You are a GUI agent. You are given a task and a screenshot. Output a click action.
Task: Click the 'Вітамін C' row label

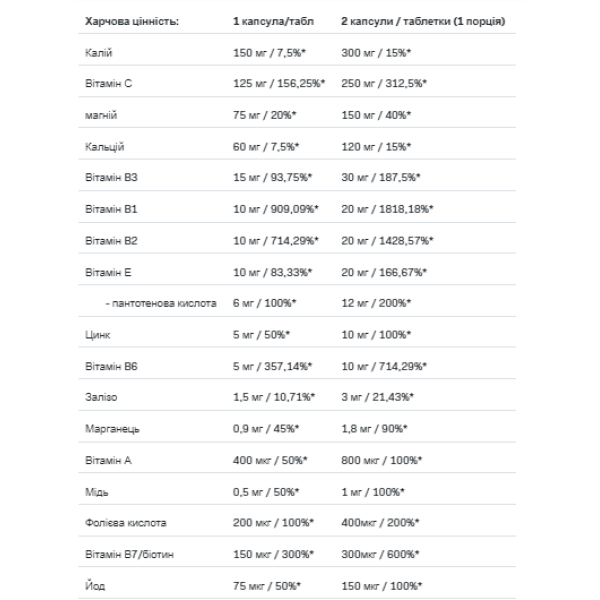point(108,85)
